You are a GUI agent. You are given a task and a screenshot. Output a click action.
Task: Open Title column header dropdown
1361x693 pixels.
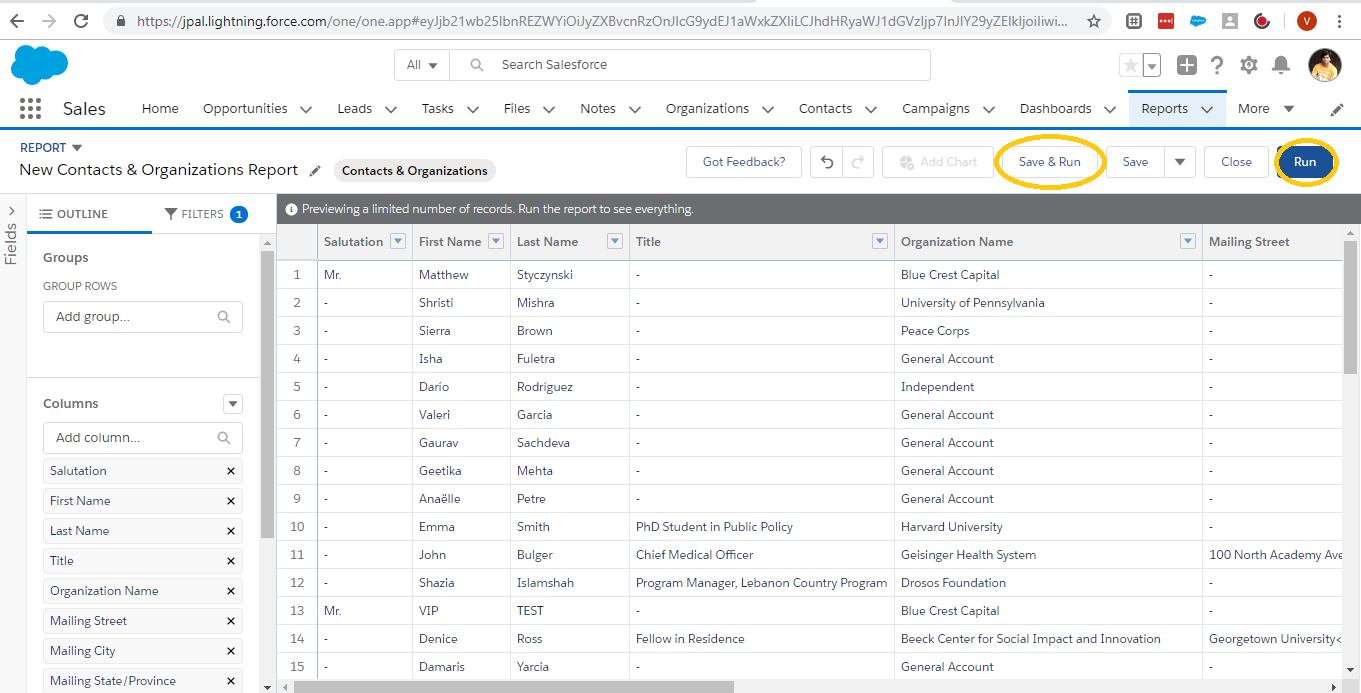point(880,242)
